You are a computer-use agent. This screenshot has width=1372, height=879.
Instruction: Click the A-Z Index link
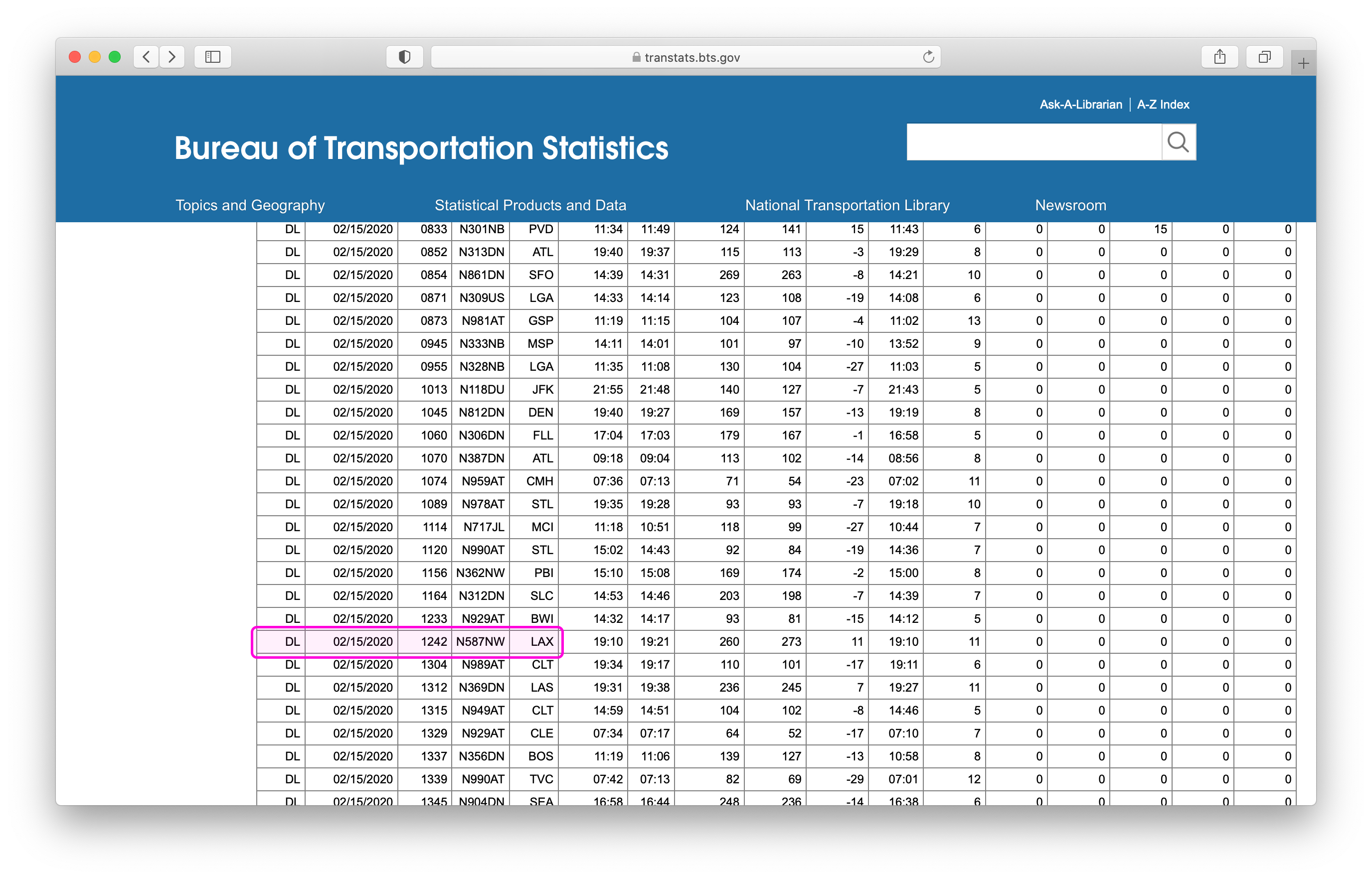[x=1163, y=105]
